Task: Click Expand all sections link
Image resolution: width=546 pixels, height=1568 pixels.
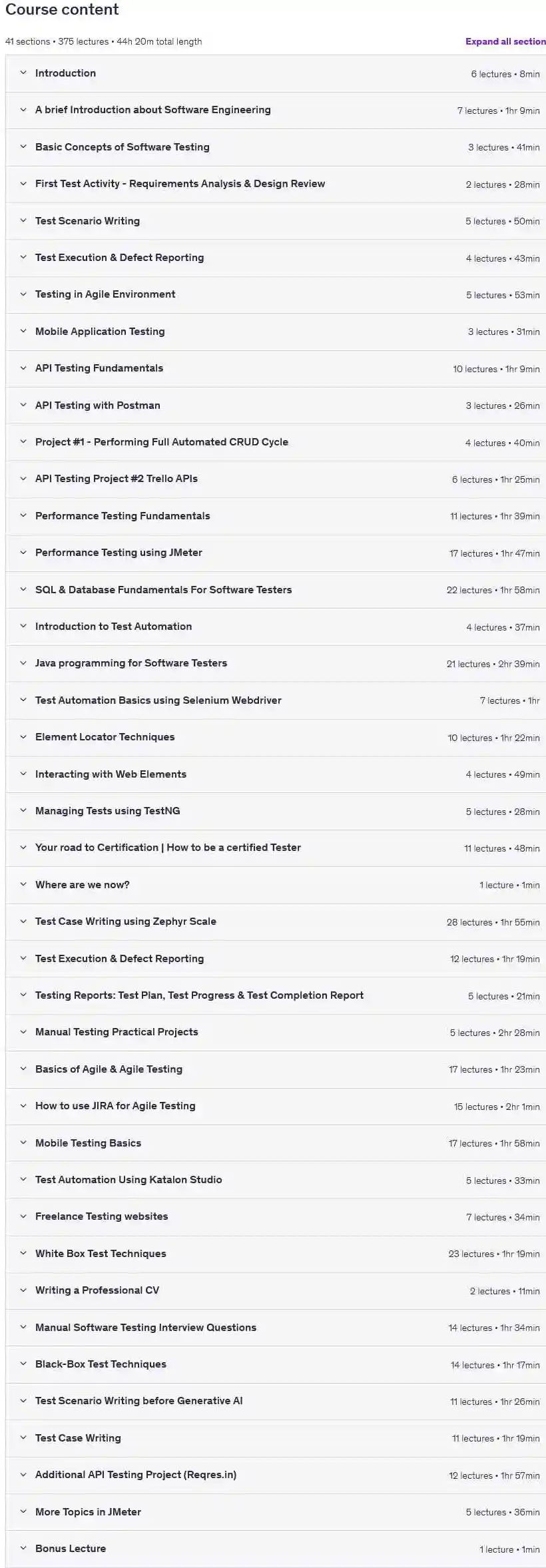Action: [x=505, y=41]
